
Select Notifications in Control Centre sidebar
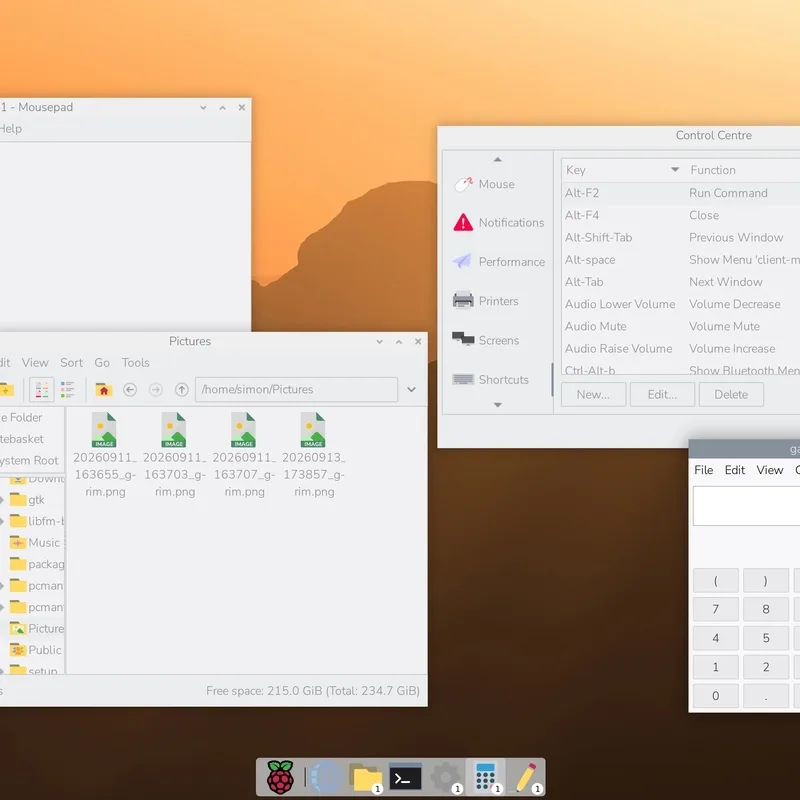pos(497,222)
